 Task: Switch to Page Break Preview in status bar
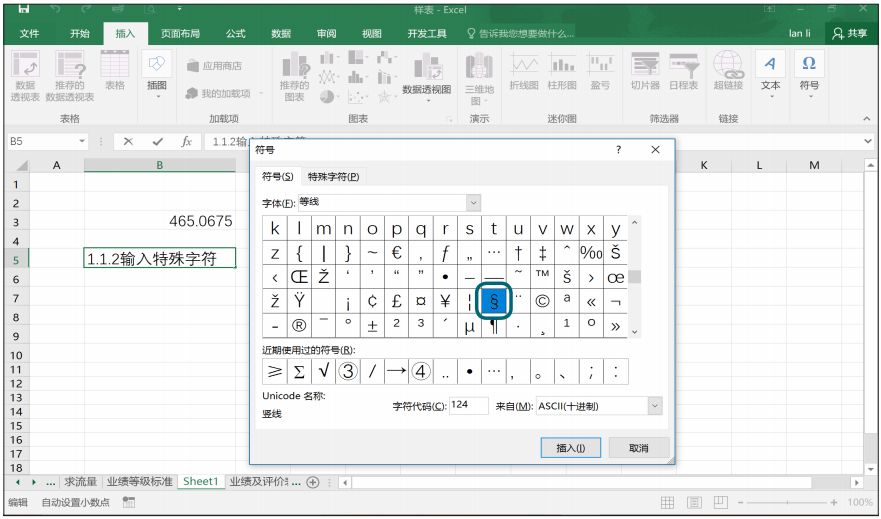tap(721, 502)
